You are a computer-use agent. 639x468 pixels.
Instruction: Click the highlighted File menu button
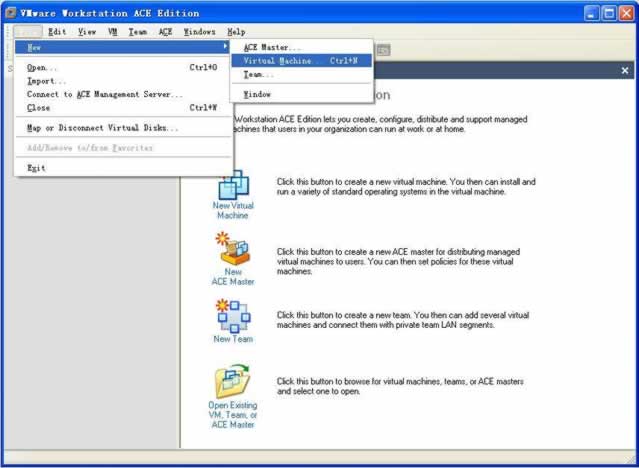click(x=27, y=32)
